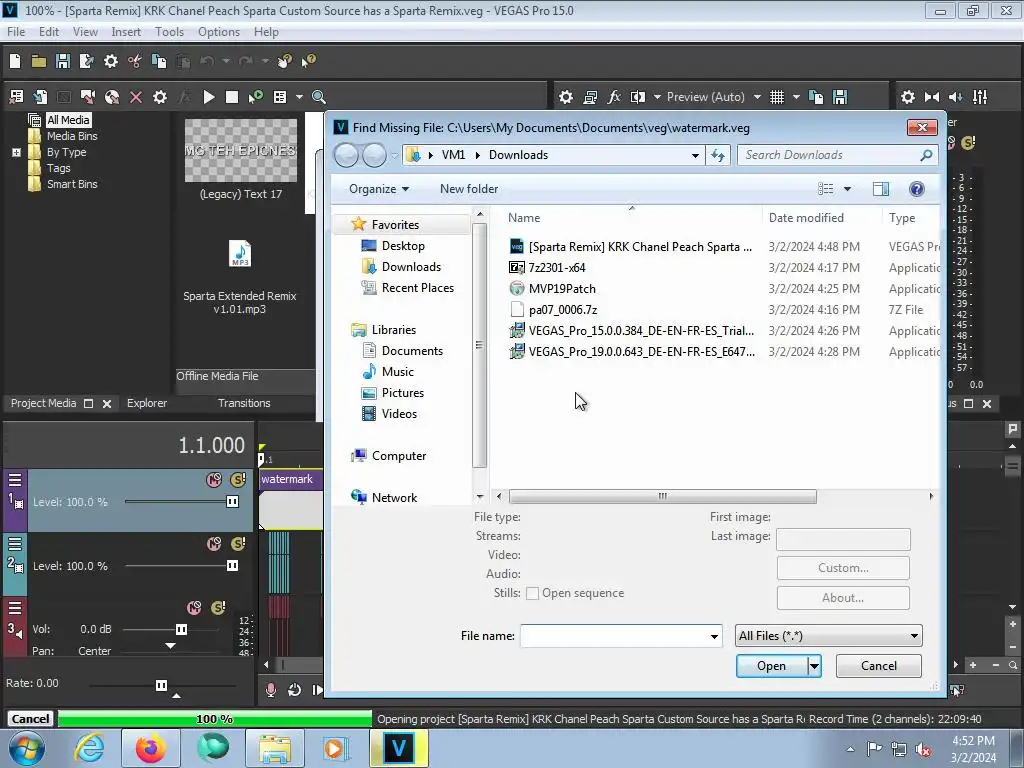Viewport: 1024px width, 768px height.
Task: Open the view options dropdown arrow
Action: click(847, 189)
